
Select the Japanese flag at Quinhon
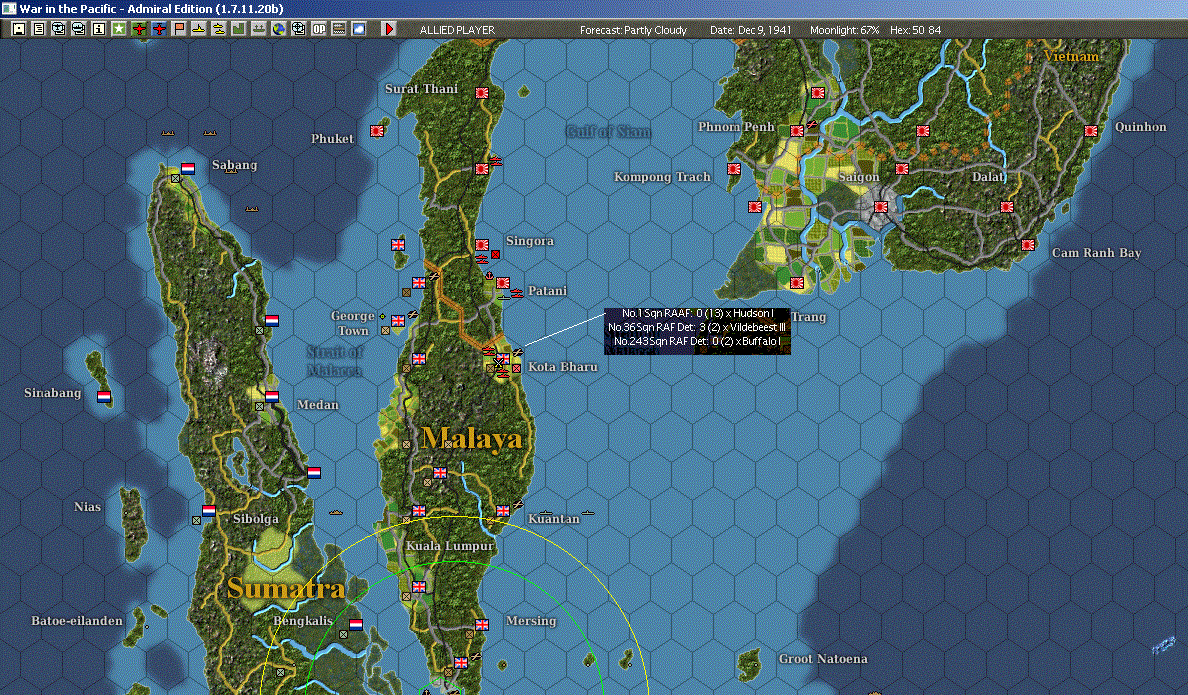pos(1091,131)
